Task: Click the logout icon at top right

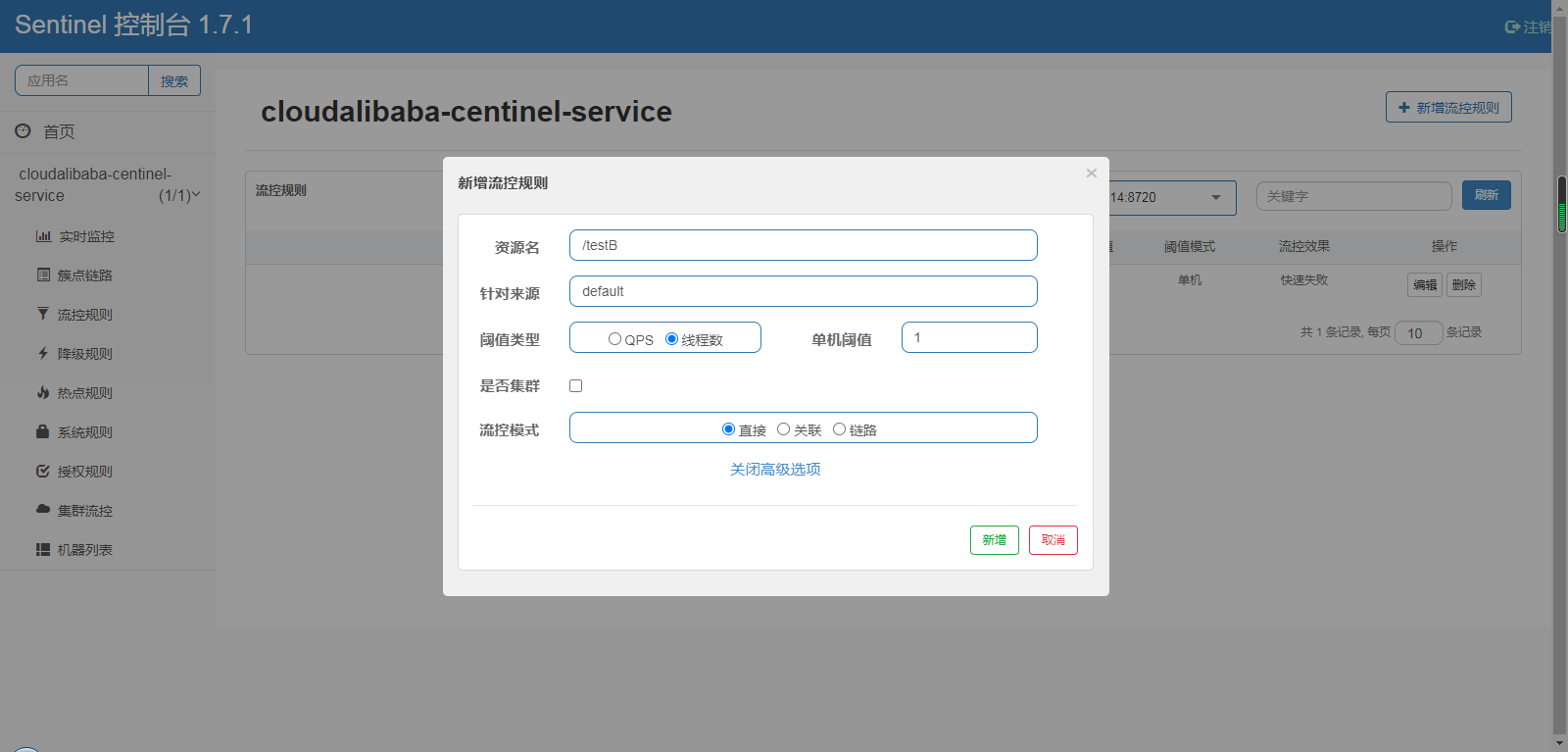Action: coord(1512,27)
